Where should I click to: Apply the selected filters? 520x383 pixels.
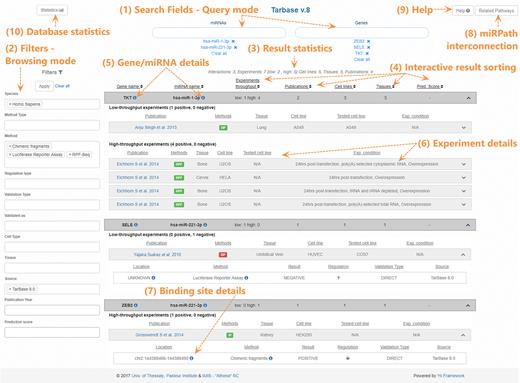click(x=44, y=86)
